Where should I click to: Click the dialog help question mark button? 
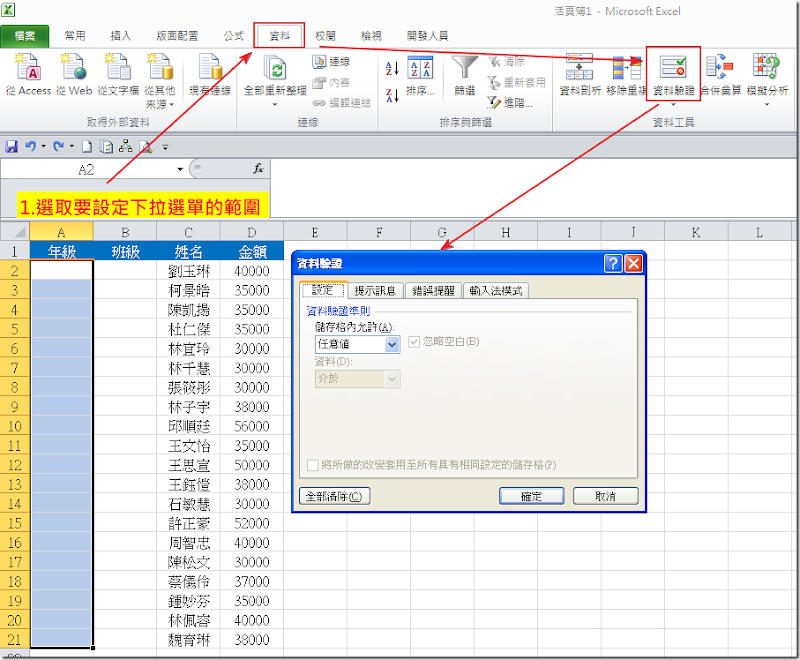(x=613, y=263)
